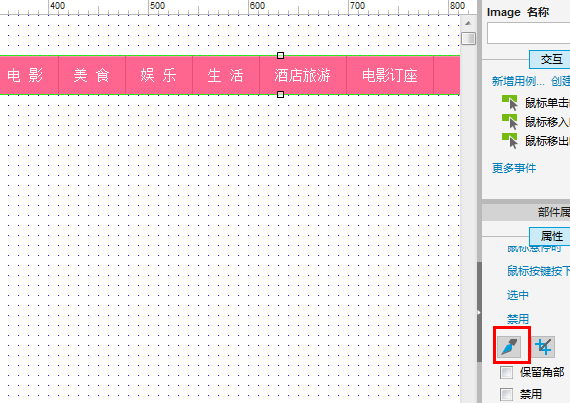
Task: Select the slice image knife icon
Action: click(509, 346)
